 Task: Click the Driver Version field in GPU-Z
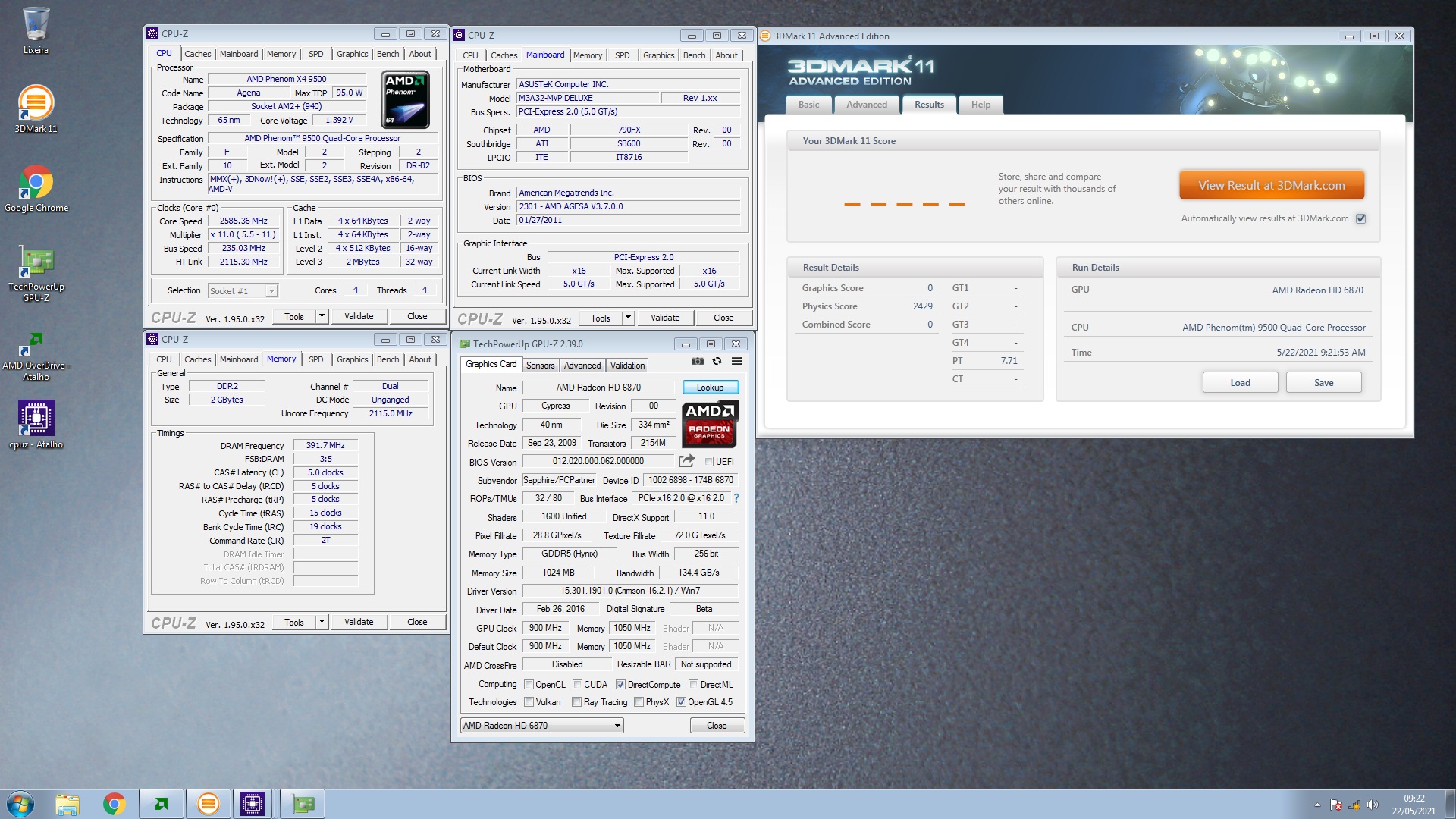(629, 591)
